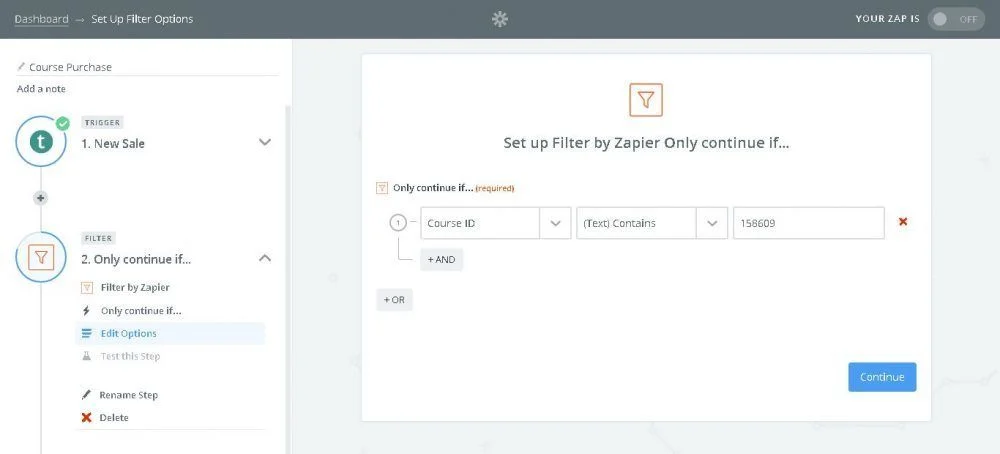Click the red X to remove filter rule
Screen dimensions: 1000x454
[903, 222]
